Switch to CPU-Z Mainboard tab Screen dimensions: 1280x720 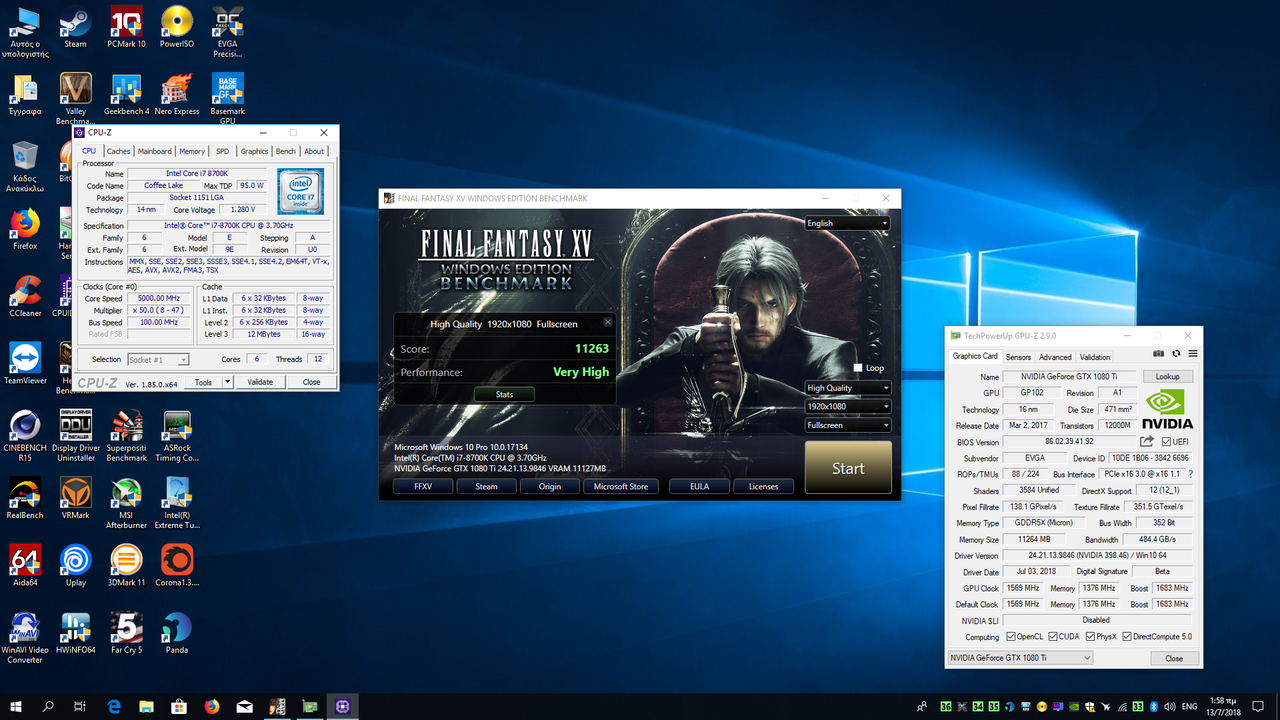(x=154, y=151)
